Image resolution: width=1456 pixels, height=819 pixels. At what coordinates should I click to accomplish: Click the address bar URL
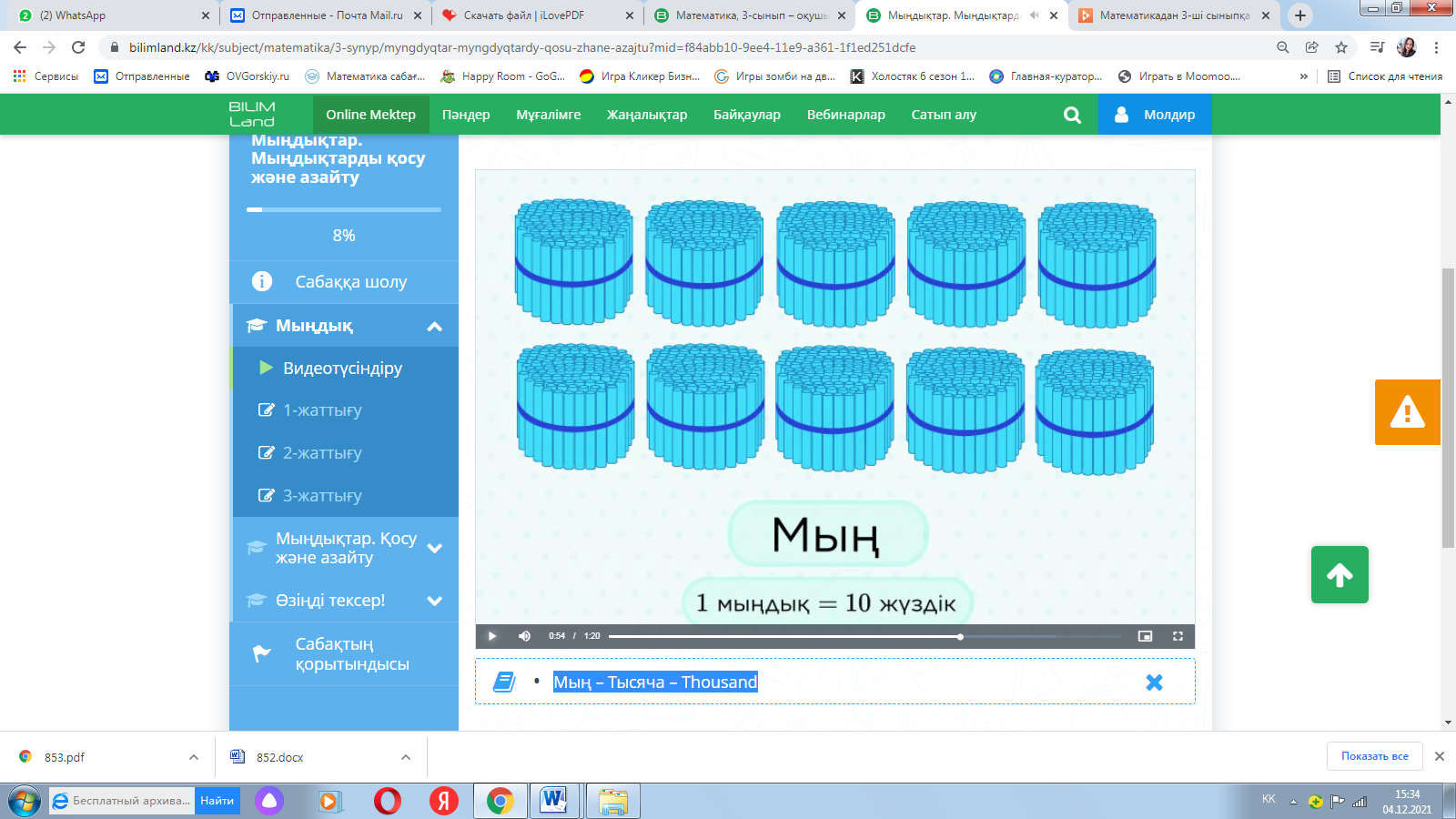pos(522,47)
